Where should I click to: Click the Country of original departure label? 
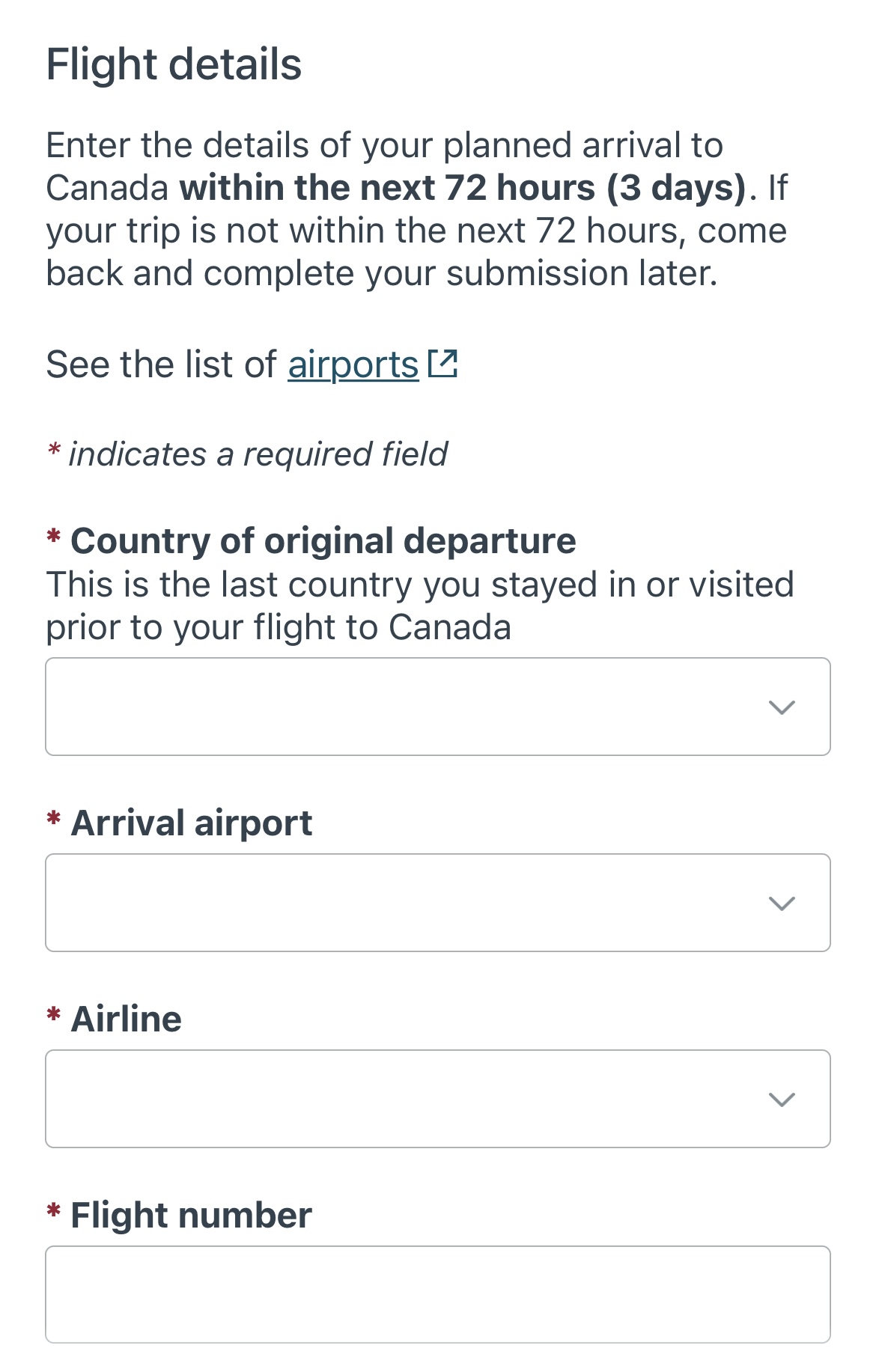coord(323,540)
